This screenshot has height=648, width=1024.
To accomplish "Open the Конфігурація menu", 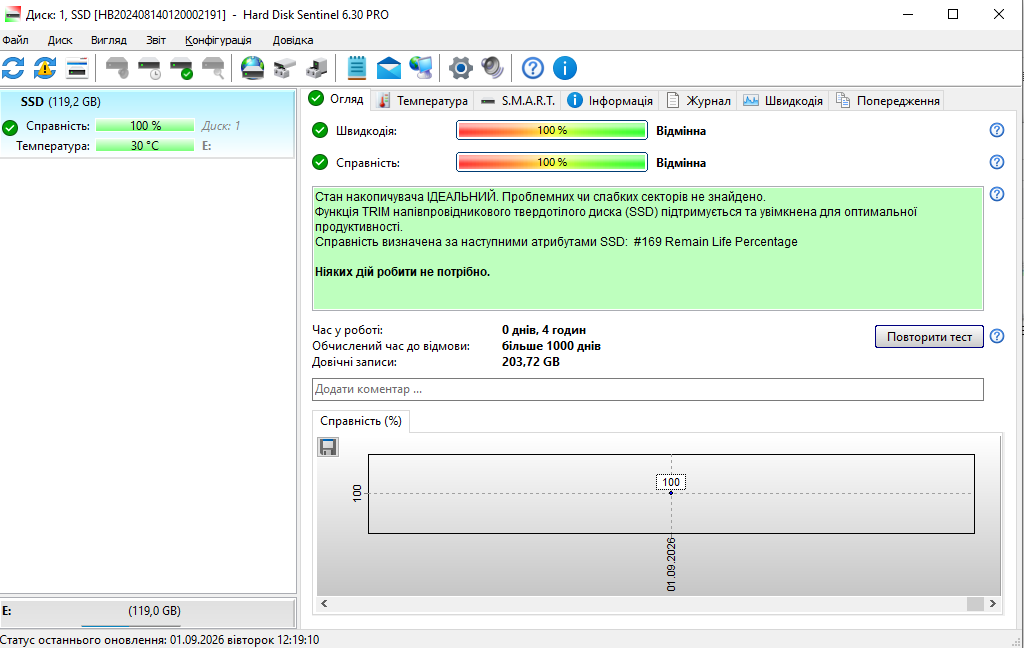I will click(218, 40).
